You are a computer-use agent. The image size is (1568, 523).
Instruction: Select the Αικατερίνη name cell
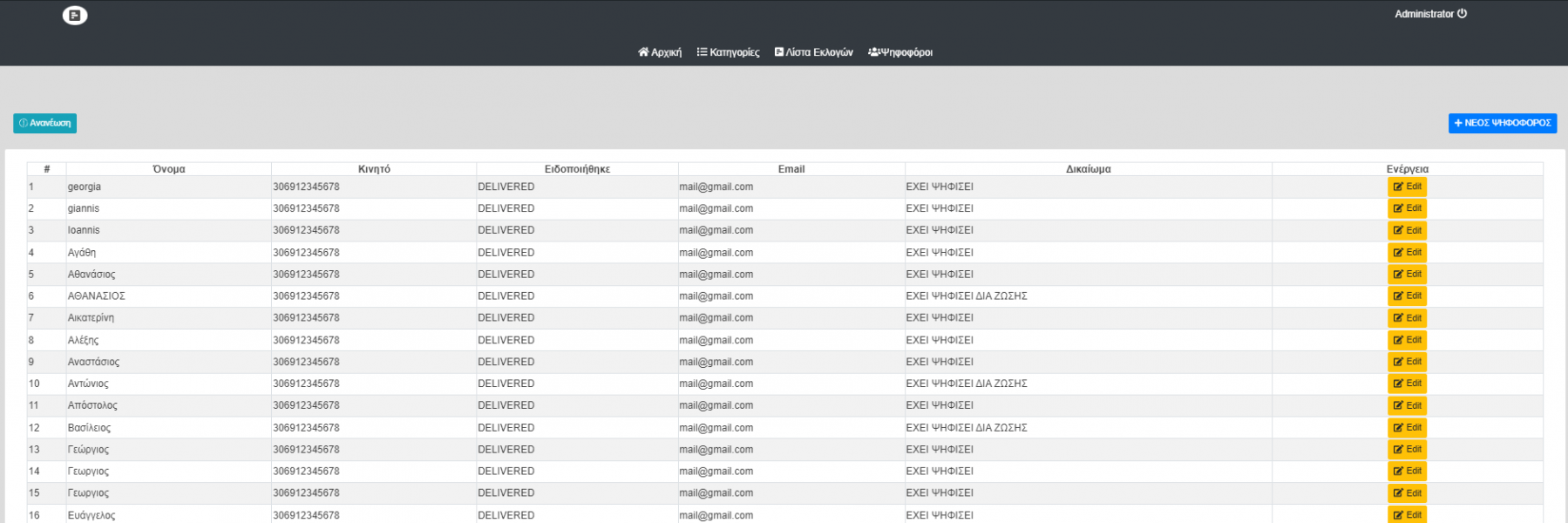click(91, 318)
